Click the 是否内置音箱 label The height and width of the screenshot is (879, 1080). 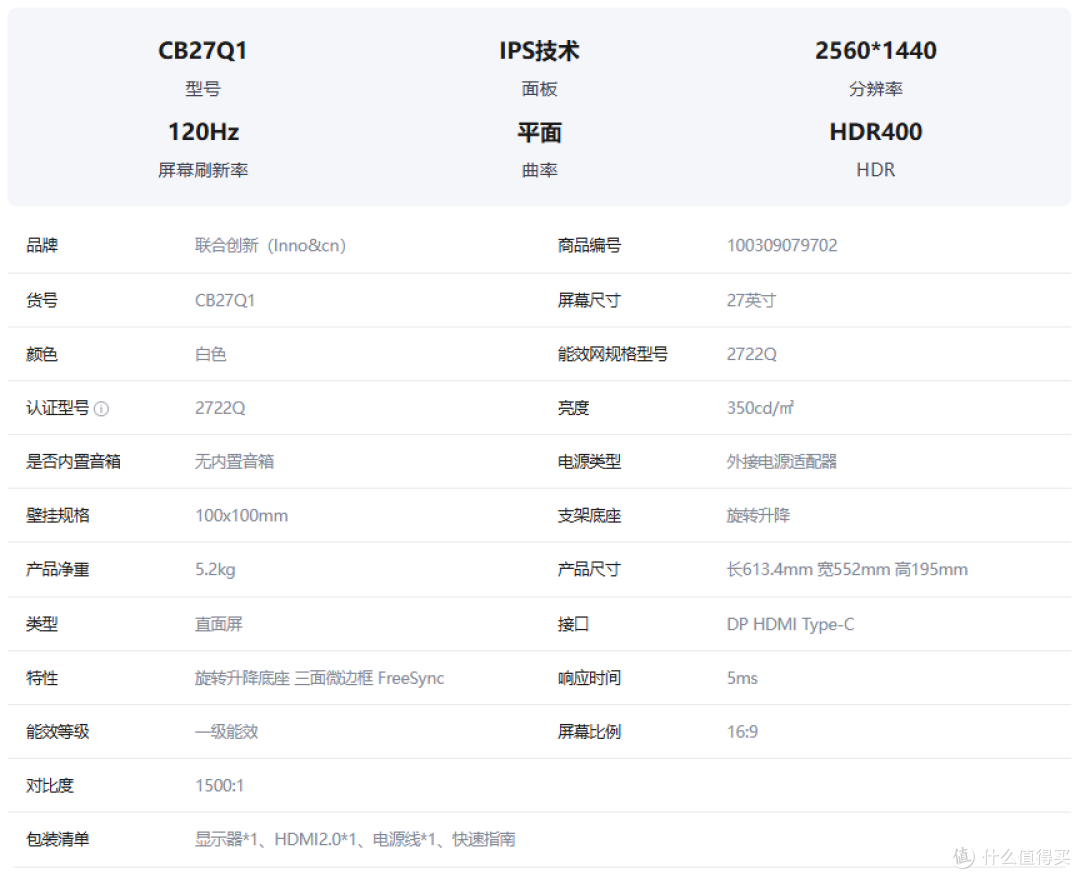pos(74,462)
